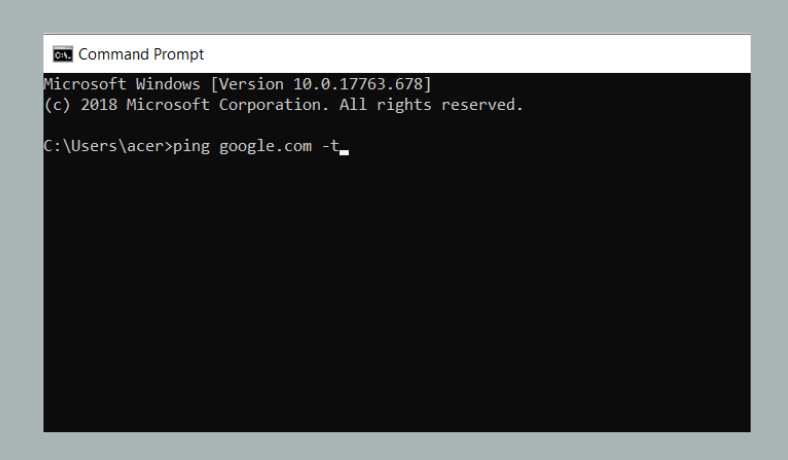Click the word ping in the command
This screenshot has width=788, height=460.
(191, 146)
